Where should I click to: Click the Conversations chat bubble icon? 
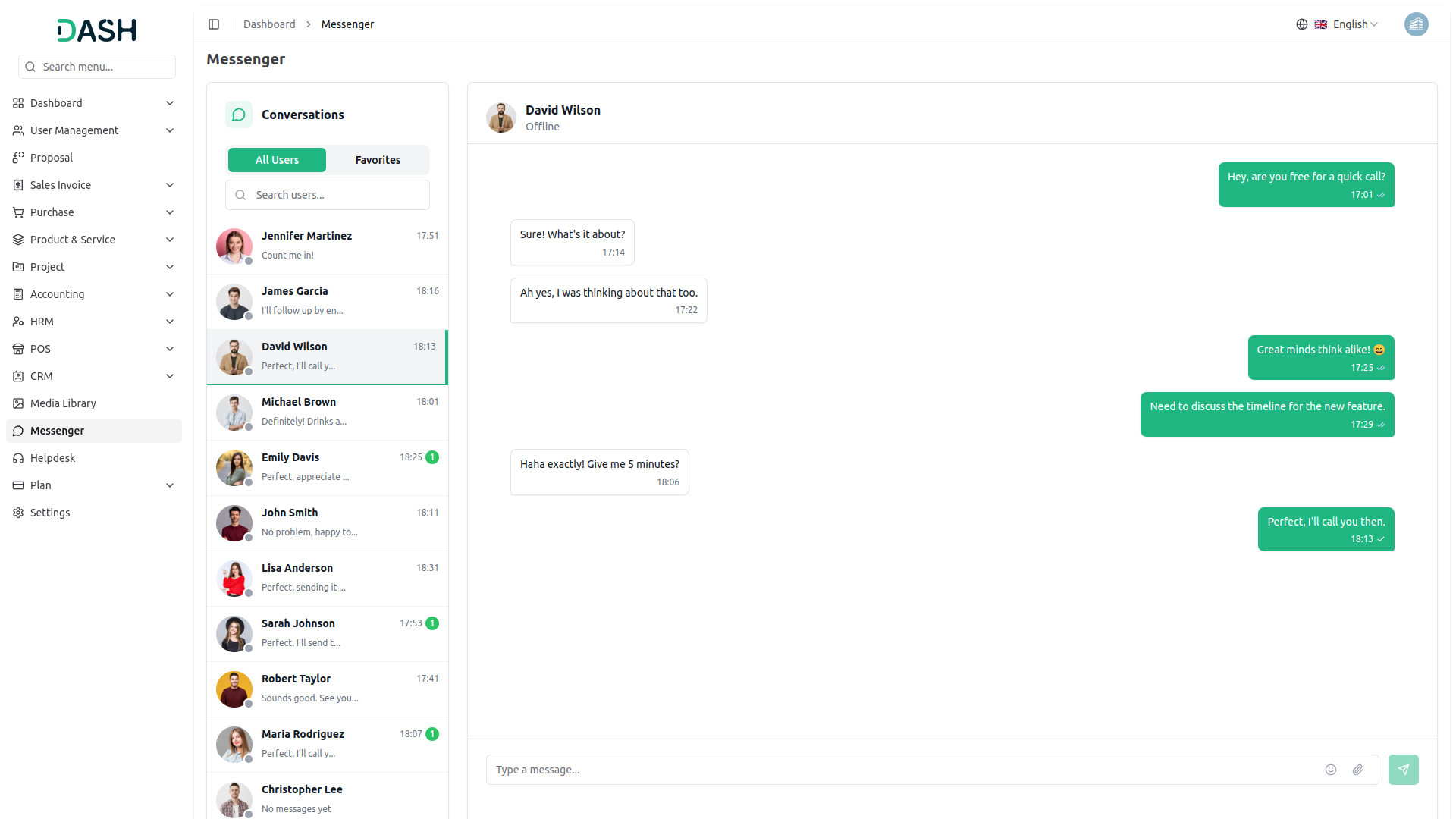click(x=239, y=115)
